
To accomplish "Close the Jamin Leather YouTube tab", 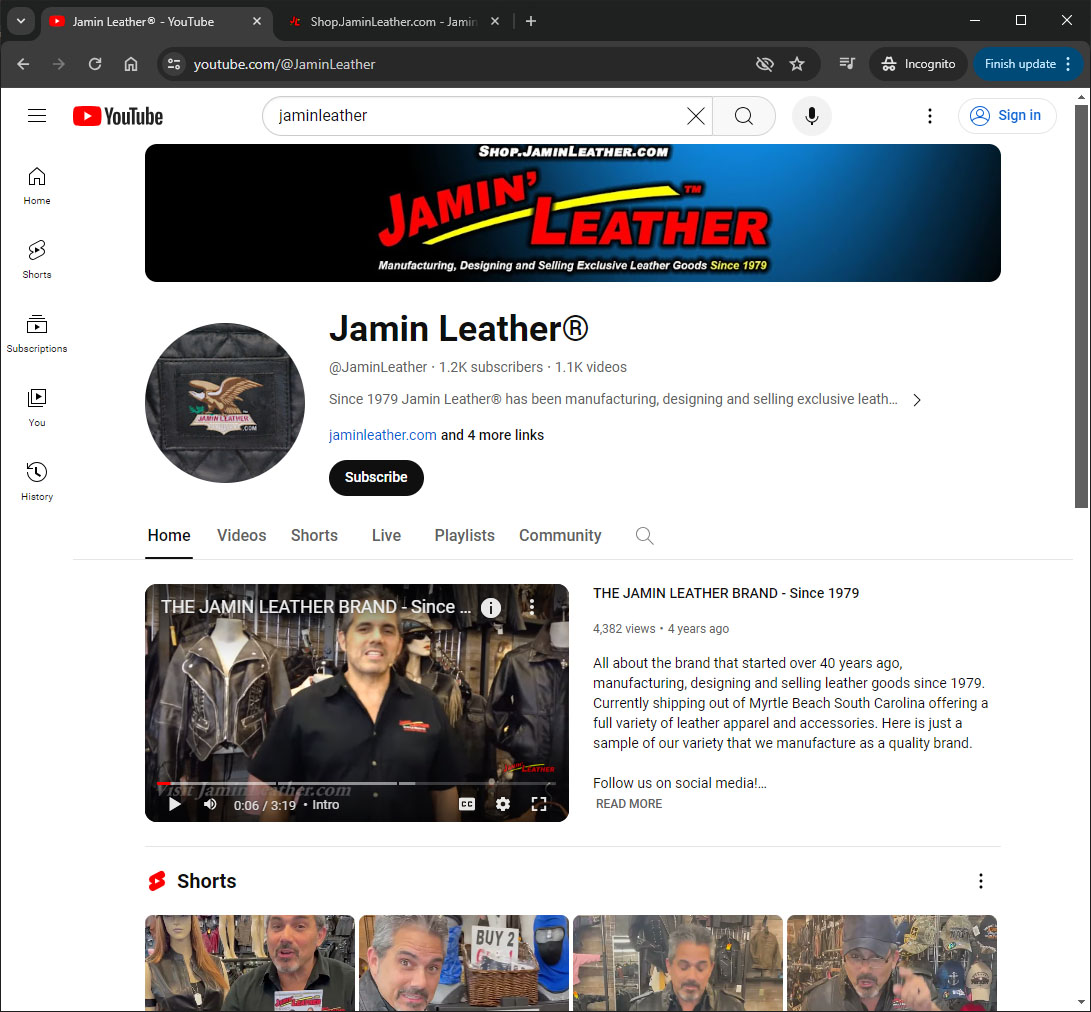I will coord(257,22).
